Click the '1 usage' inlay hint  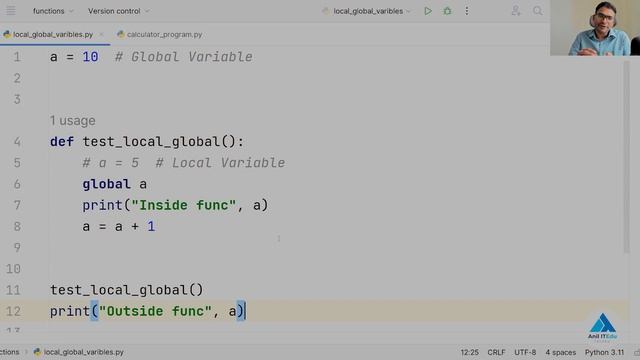[x=73, y=121]
